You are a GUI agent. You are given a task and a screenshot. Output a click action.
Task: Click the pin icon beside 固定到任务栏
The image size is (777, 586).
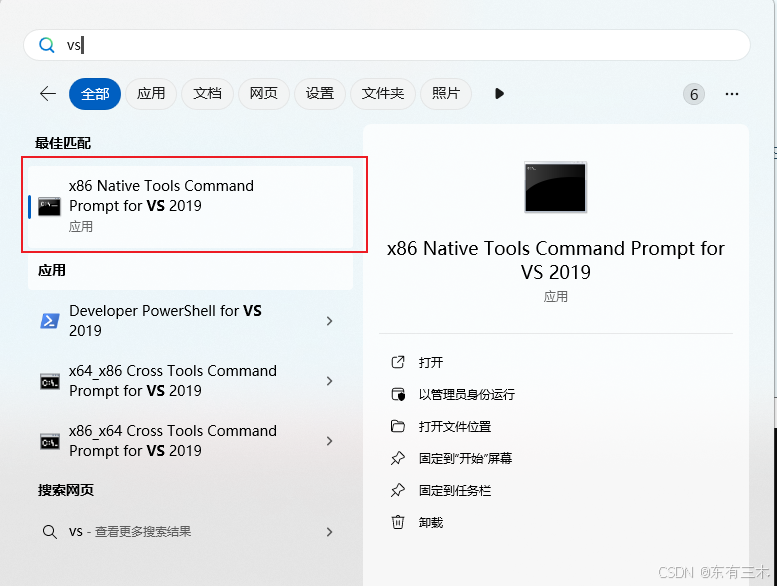(398, 490)
